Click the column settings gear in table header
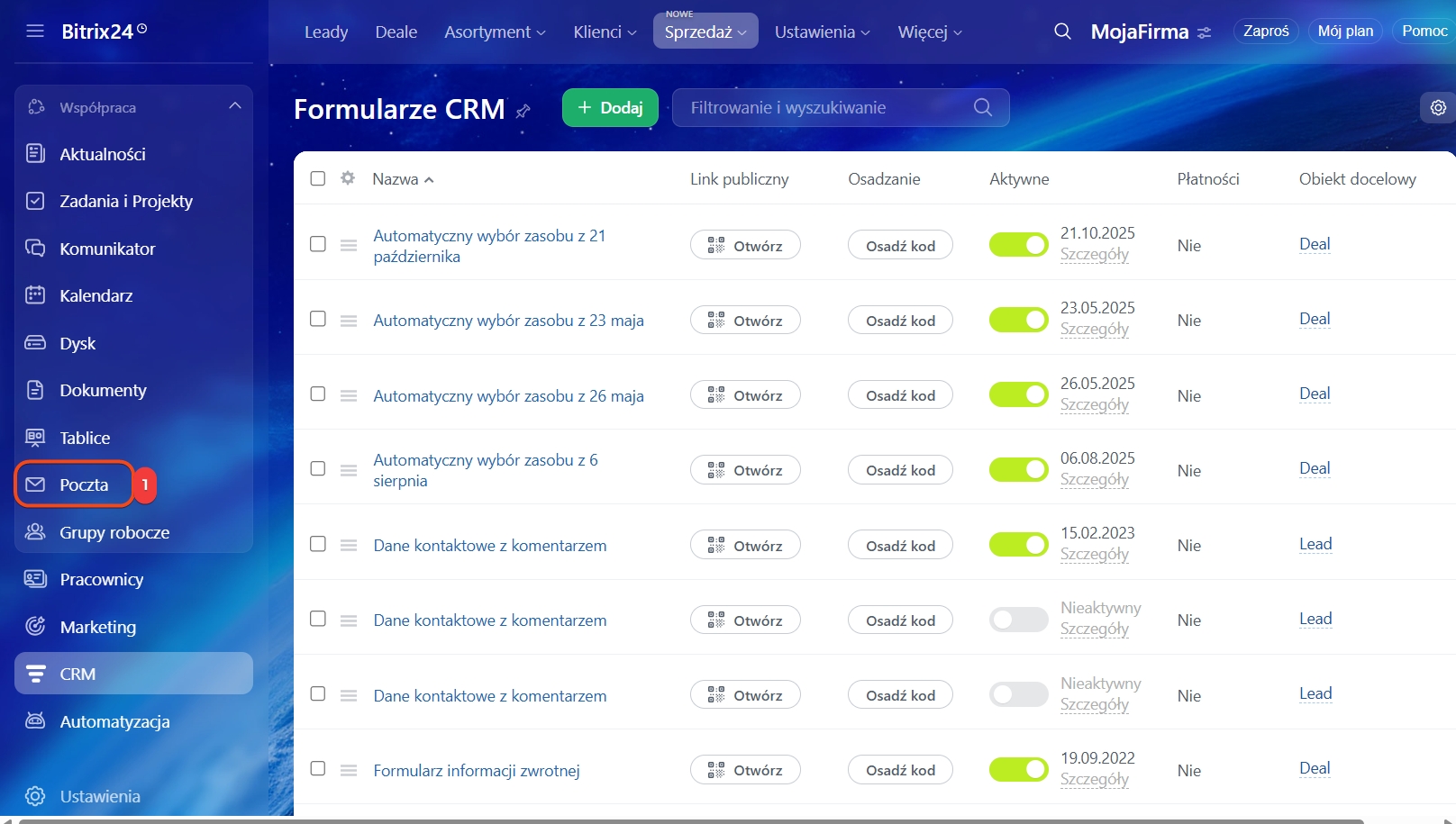 click(348, 178)
